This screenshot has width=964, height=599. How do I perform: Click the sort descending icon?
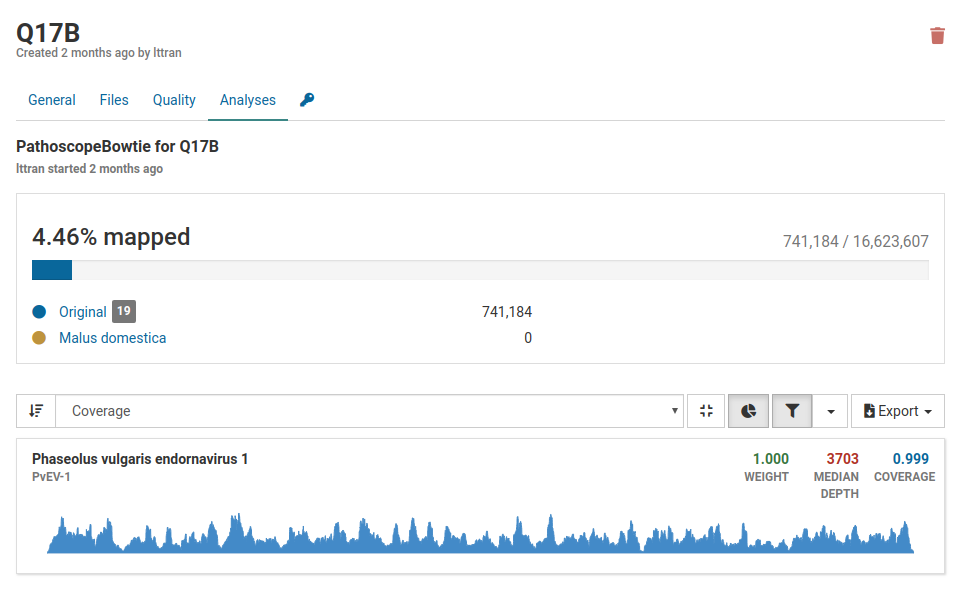click(x=36, y=411)
